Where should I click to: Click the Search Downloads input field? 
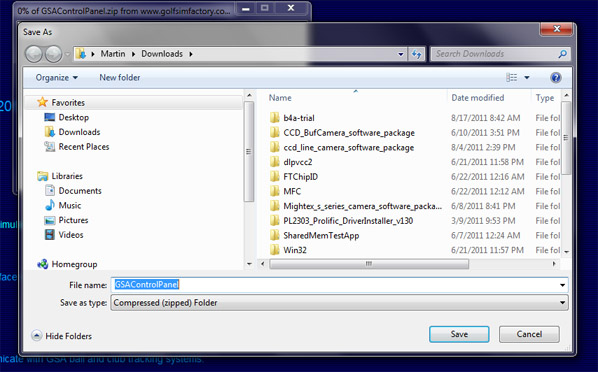click(x=496, y=54)
